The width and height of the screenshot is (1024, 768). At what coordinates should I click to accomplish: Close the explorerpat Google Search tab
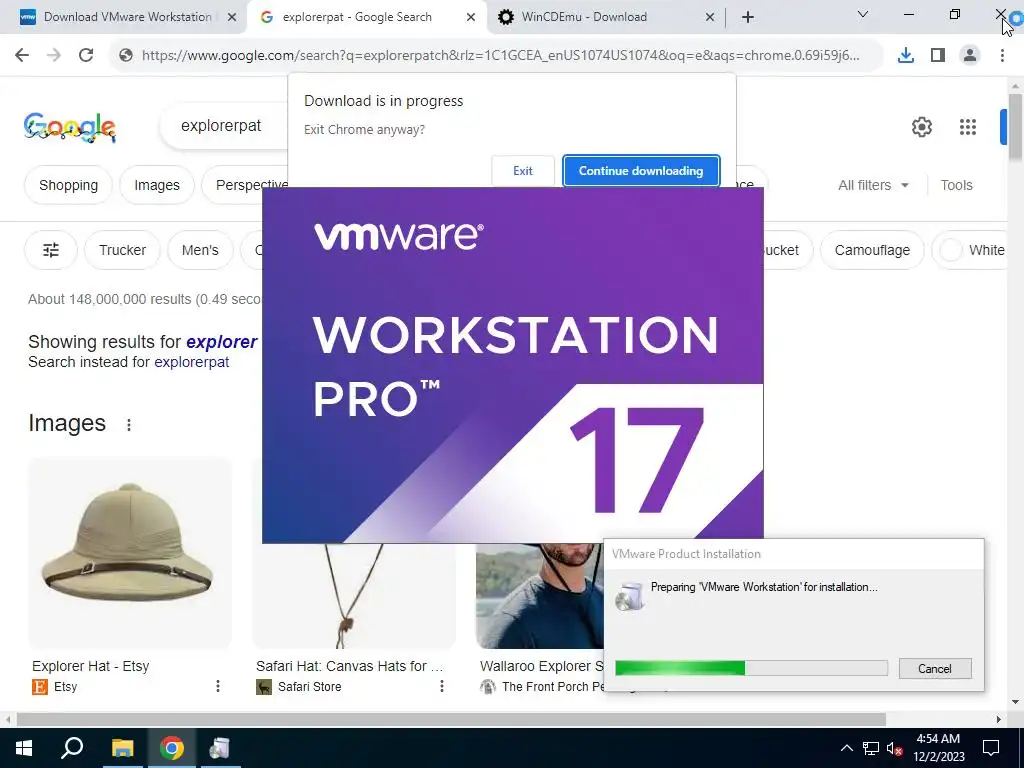pos(470,17)
